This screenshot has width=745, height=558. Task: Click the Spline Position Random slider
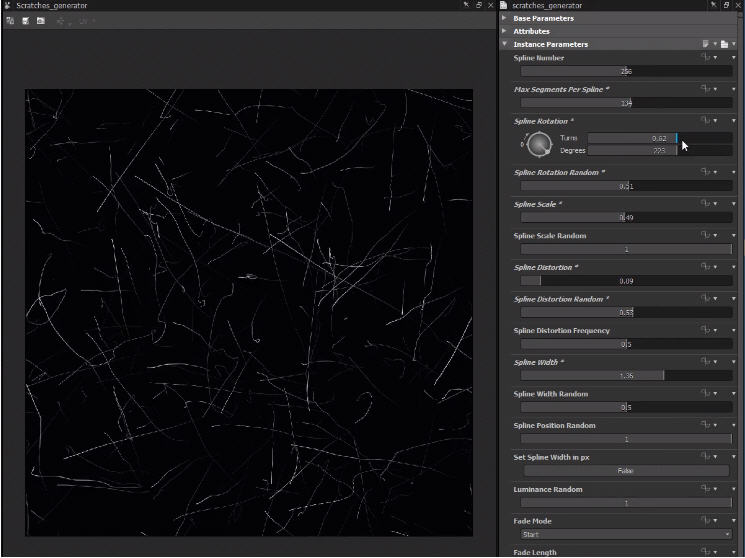click(x=626, y=439)
